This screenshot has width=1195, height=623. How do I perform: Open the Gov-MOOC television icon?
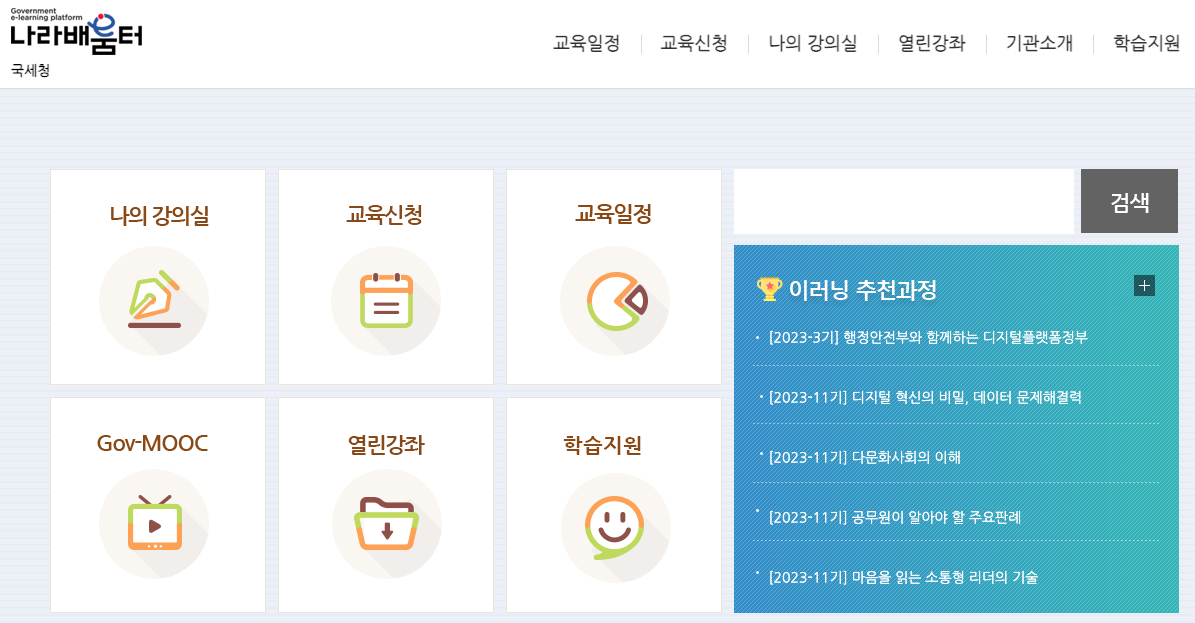[x=155, y=525]
